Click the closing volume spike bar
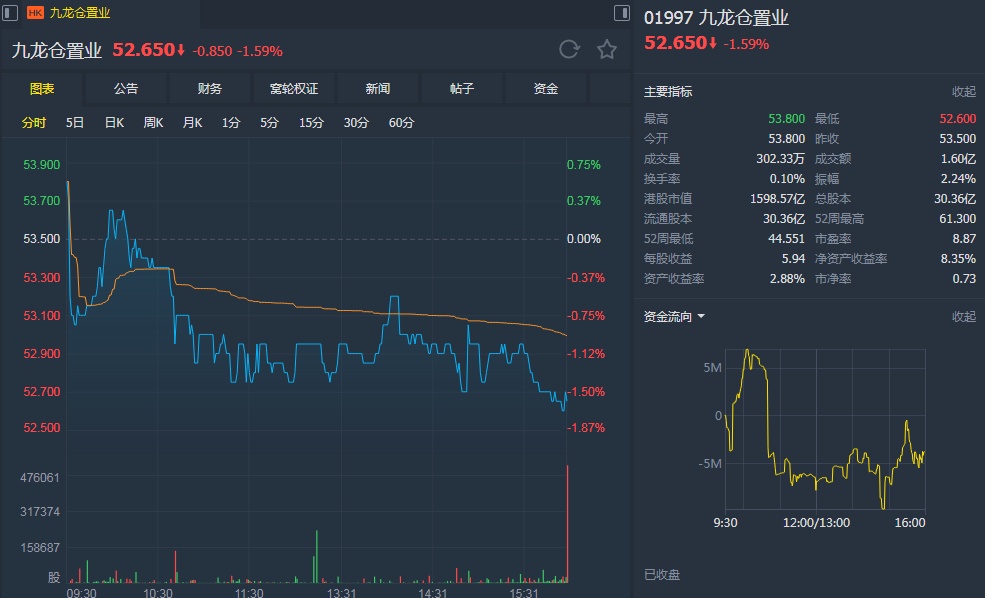985x598 pixels. [567, 524]
